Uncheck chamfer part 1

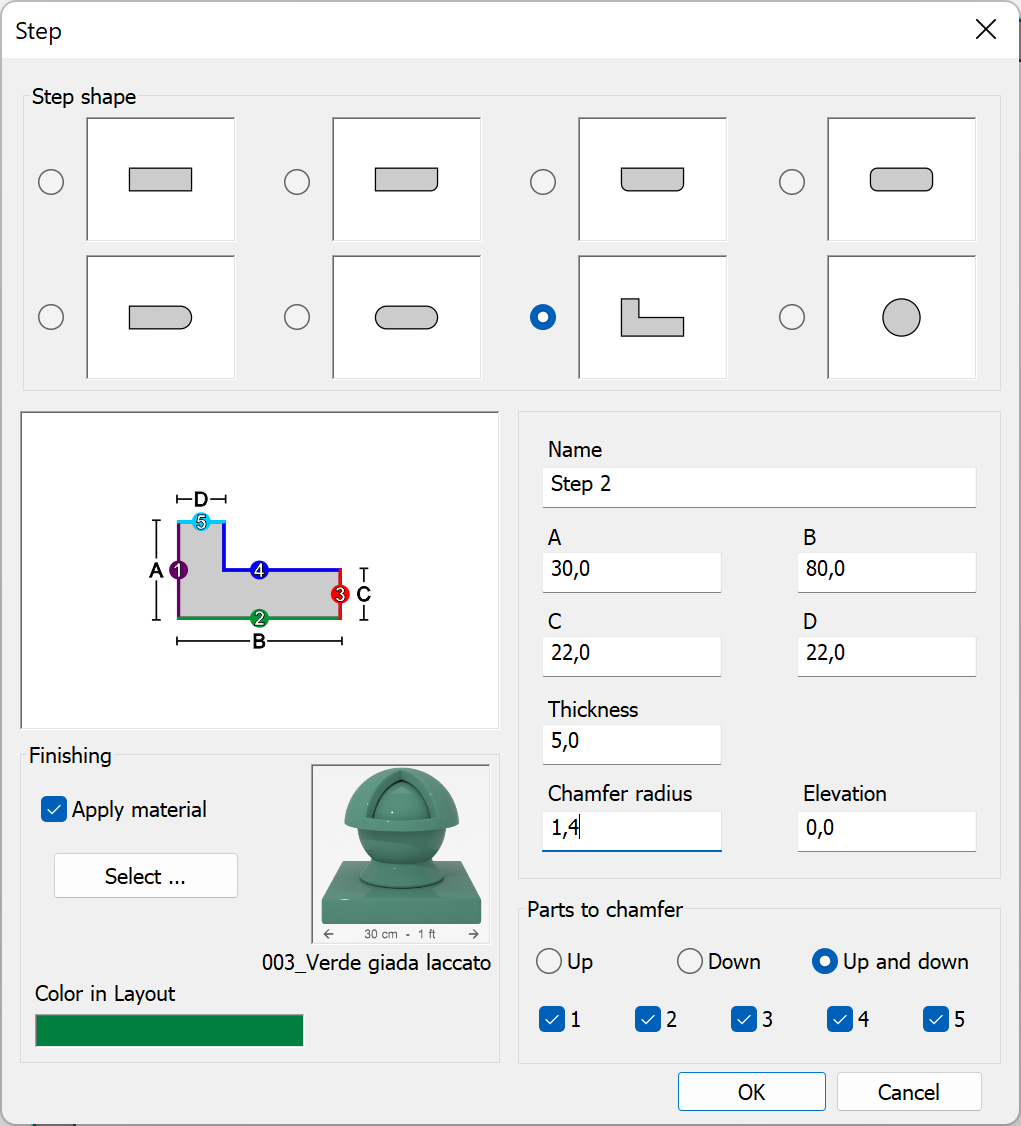click(551, 1019)
